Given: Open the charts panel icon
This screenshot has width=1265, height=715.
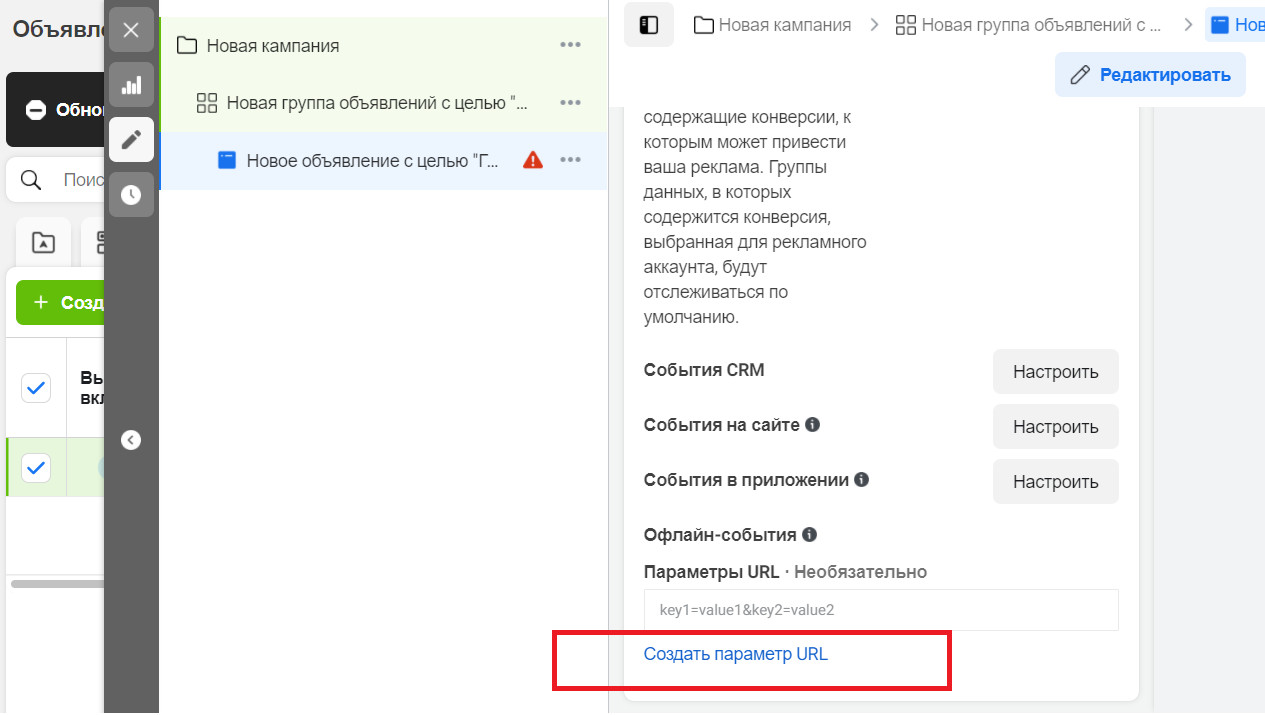Looking at the screenshot, I should pyautogui.click(x=131, y=85).
